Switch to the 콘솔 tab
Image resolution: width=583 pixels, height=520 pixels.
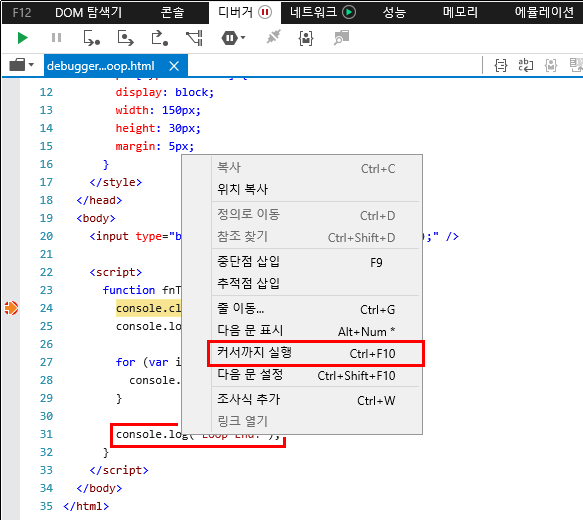pyautogui.click(x=172, y=13)
